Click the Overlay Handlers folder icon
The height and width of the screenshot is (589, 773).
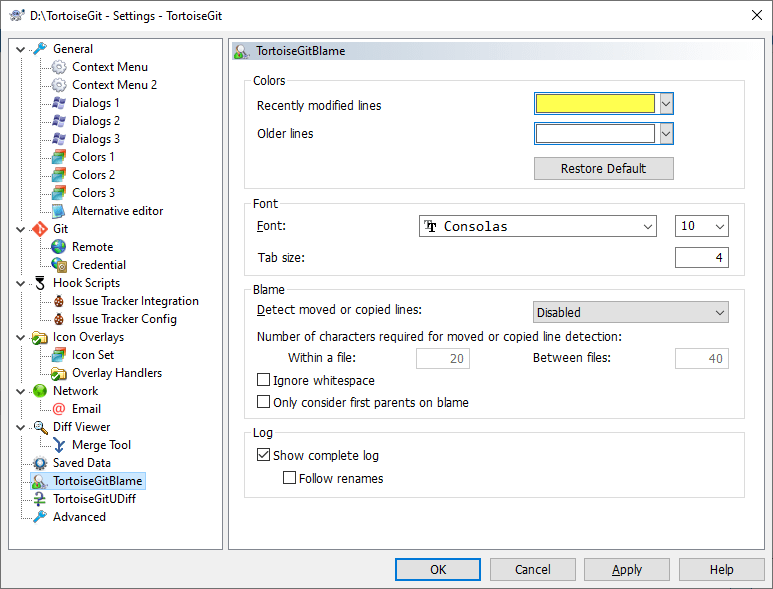pyautogui.click(x=59, y=373)
